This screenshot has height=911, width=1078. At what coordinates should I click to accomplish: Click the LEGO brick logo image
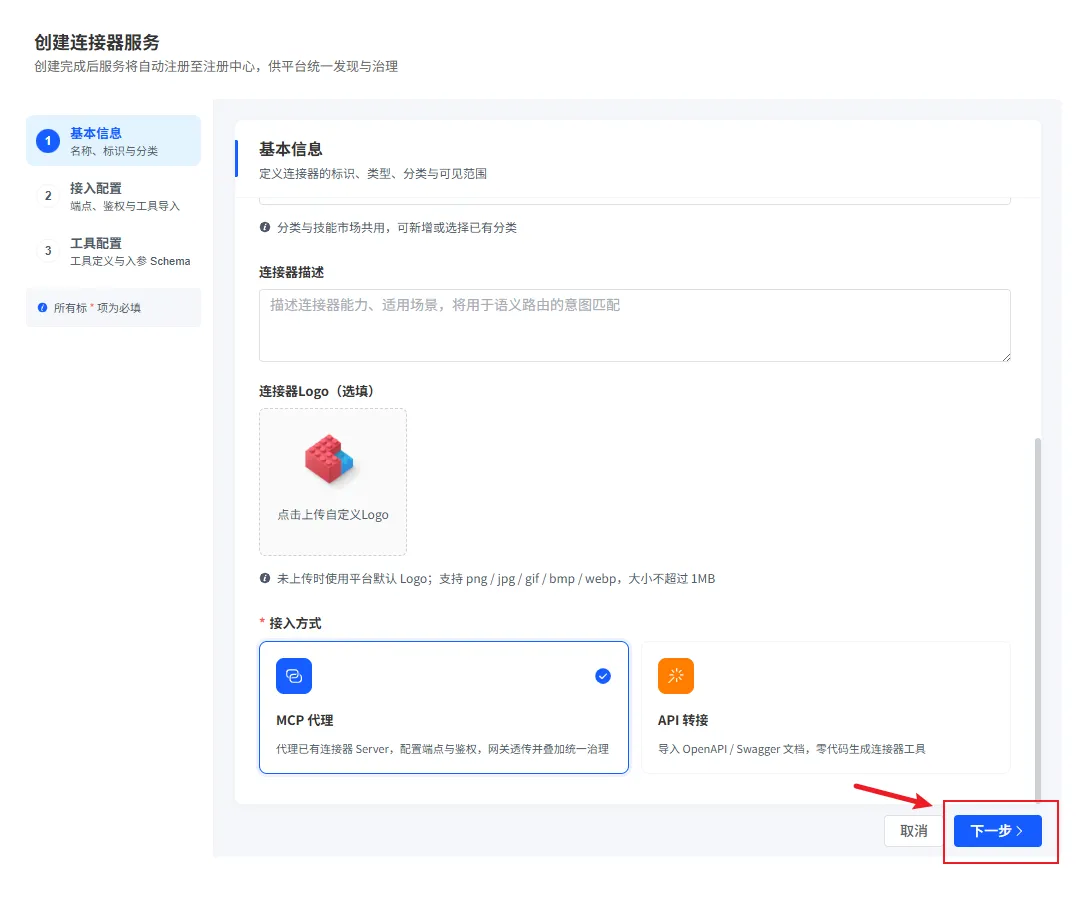(x=329, y=459)
